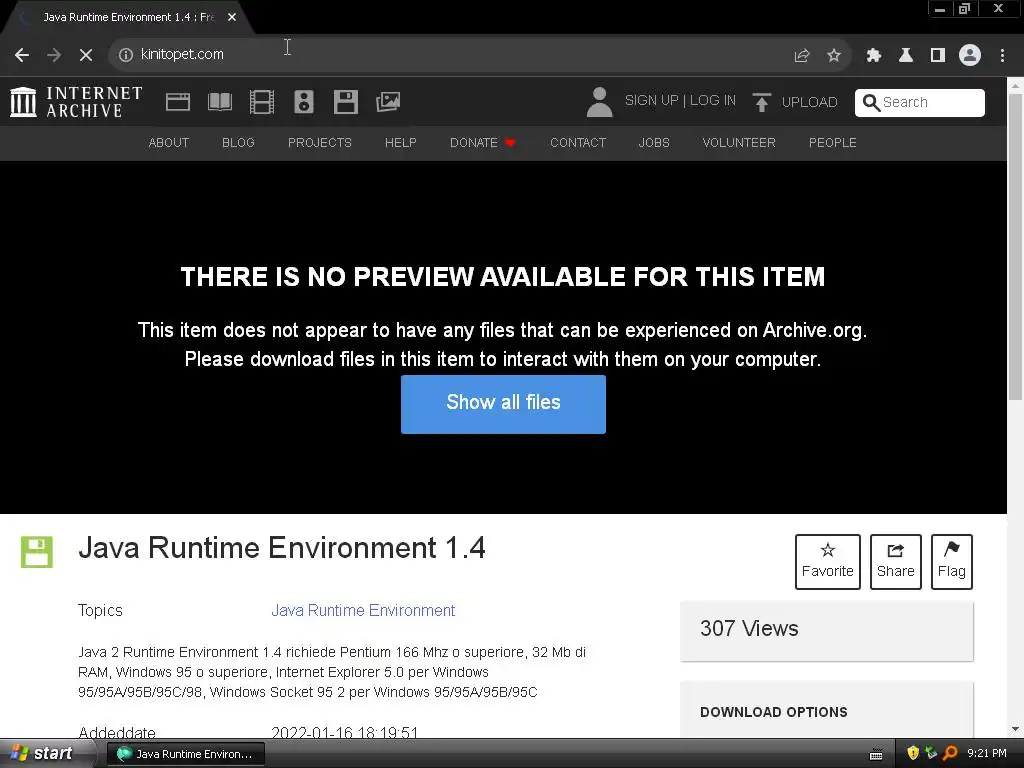The height and width of the screenshot is (768, 1024).
Task: Open the PROJECTS menu item
Action: (320, 143)
